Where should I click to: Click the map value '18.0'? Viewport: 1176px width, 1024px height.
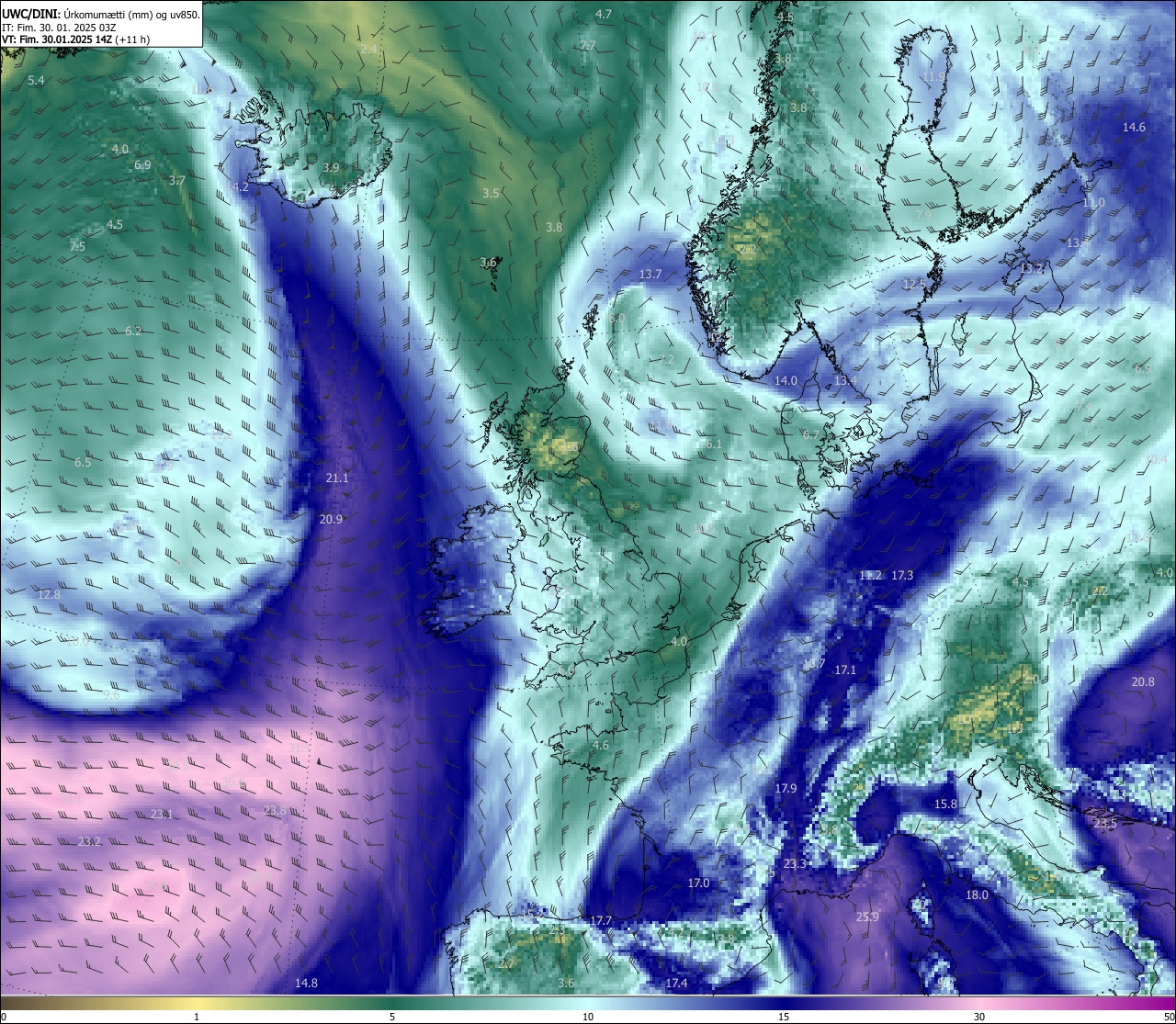(x=977, y=895)
